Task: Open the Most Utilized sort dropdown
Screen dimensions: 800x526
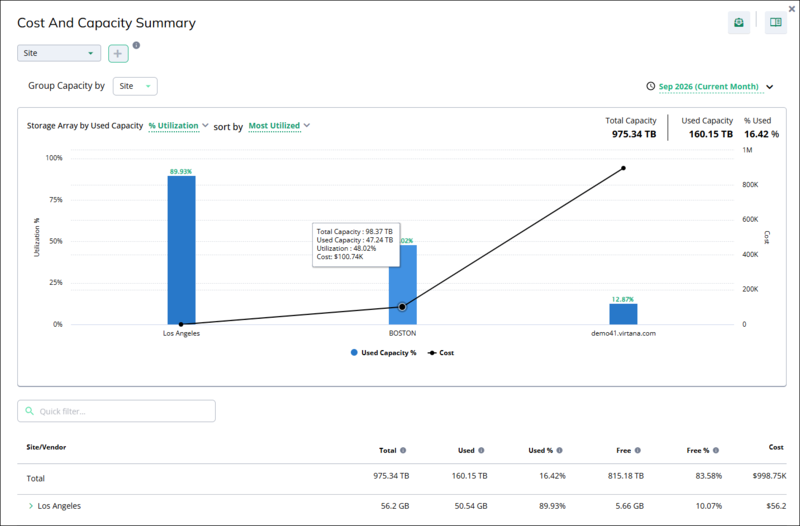Action: coord(279,126)
